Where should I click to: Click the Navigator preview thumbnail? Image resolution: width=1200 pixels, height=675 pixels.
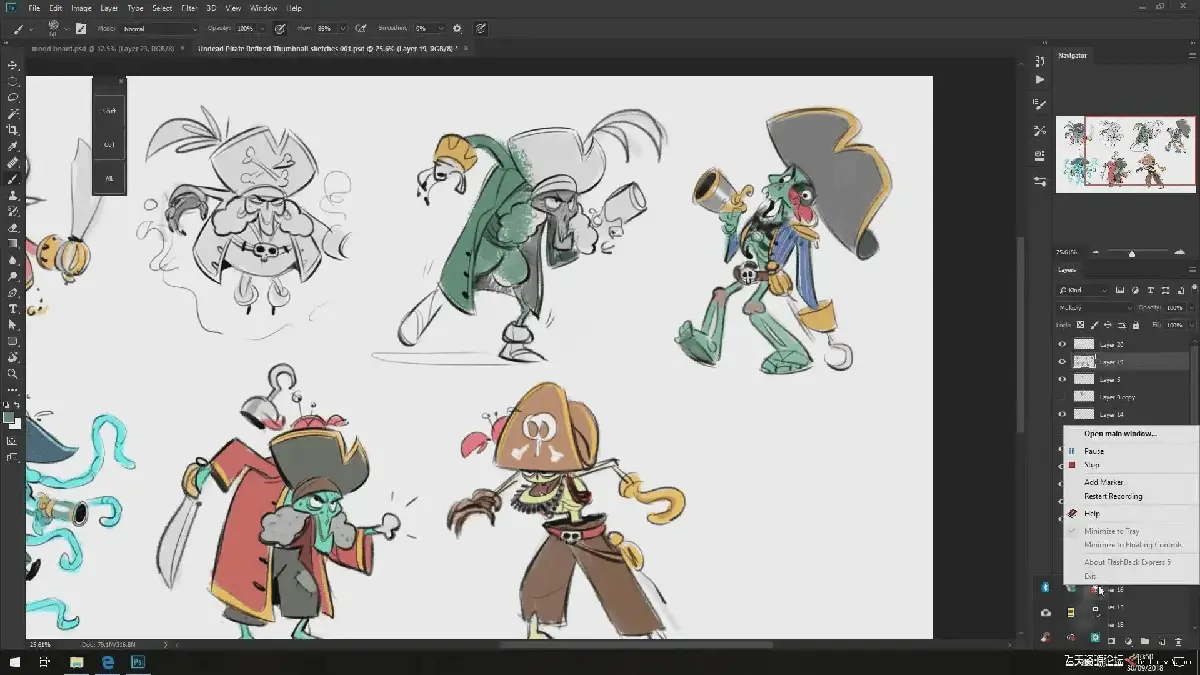(x=1126, y=154)
